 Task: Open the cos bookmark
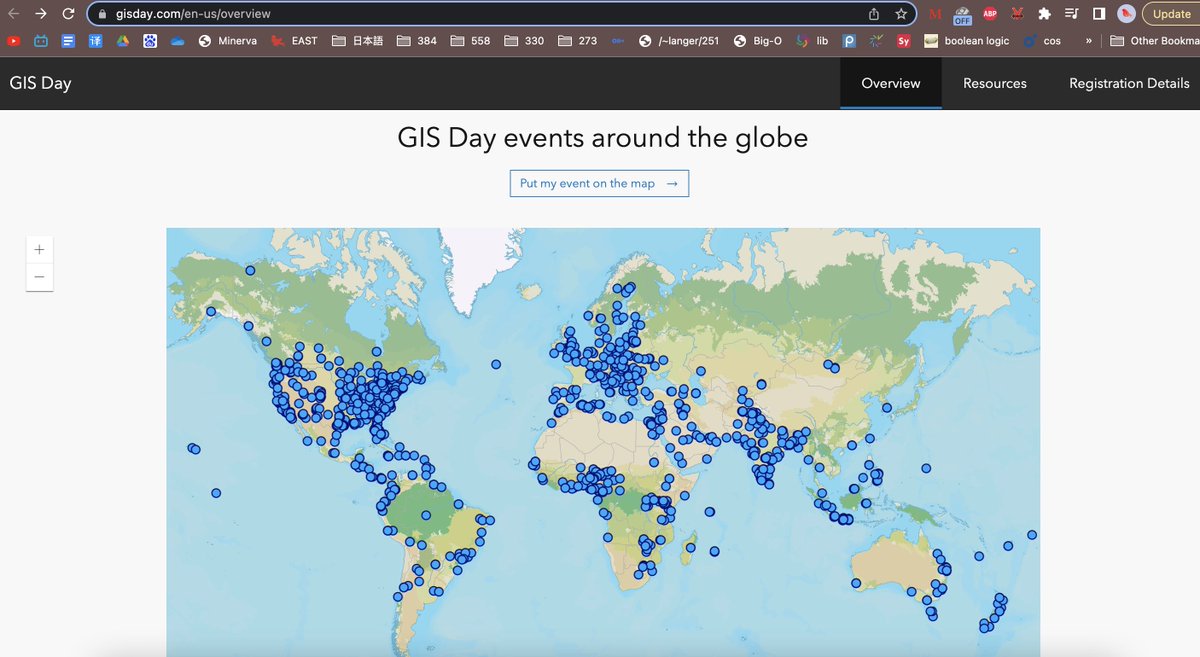pos(1041,41)
